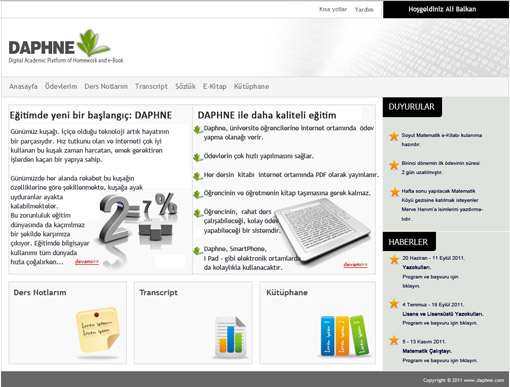The image size is (510, 387).
Task: Select Kütüphane in the navigation bar
Action: pyautogui.click(x=251, y=86)
